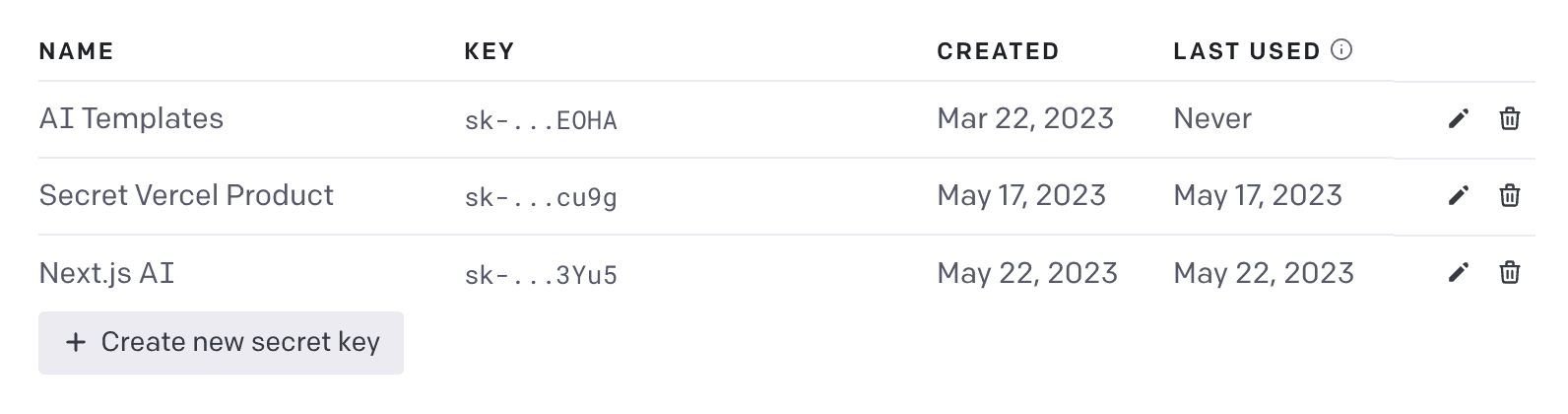Click the Never last-used value
Viewport: 1568px width, 414px height.
(1212, 119)
